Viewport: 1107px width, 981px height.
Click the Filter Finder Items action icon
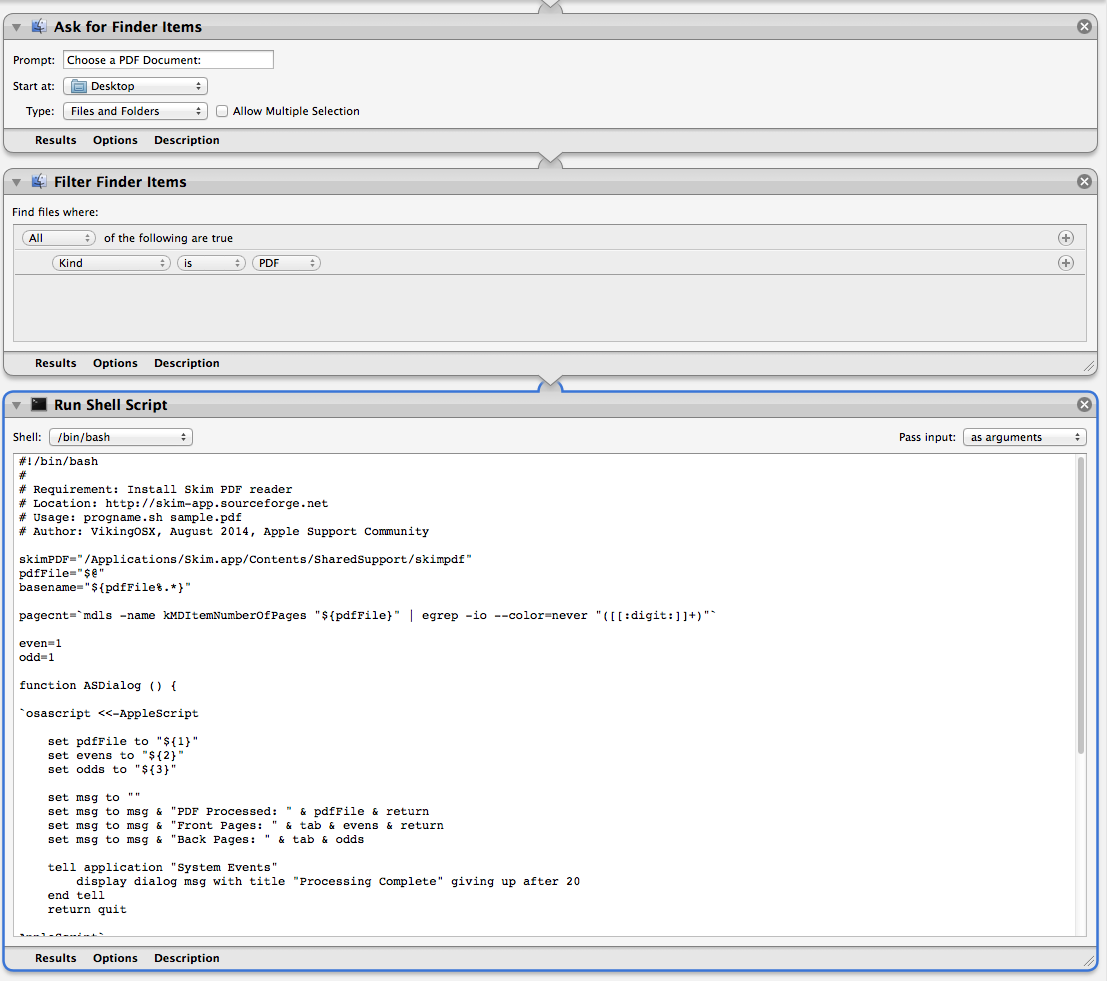coord(38,181)
